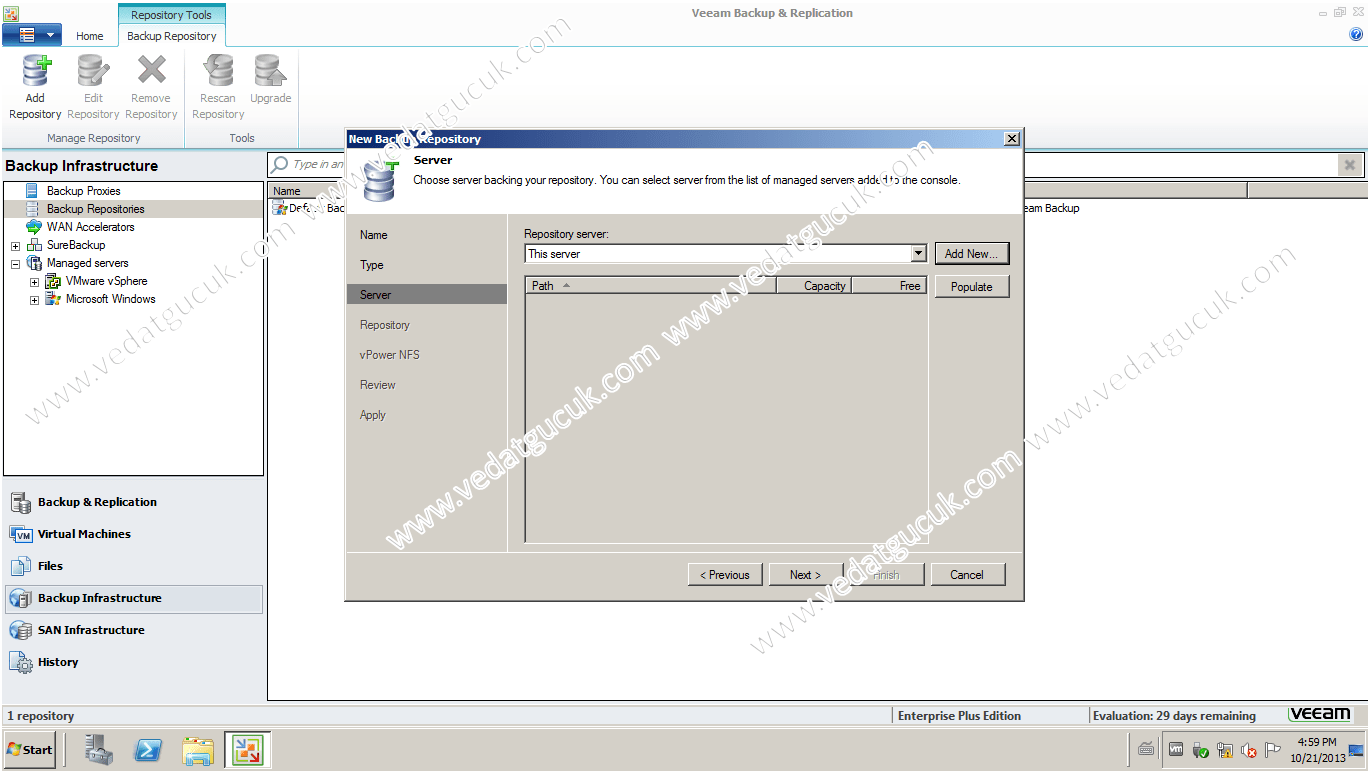Select the Server wizard step

pyautogui.click(x=427, y=295)
